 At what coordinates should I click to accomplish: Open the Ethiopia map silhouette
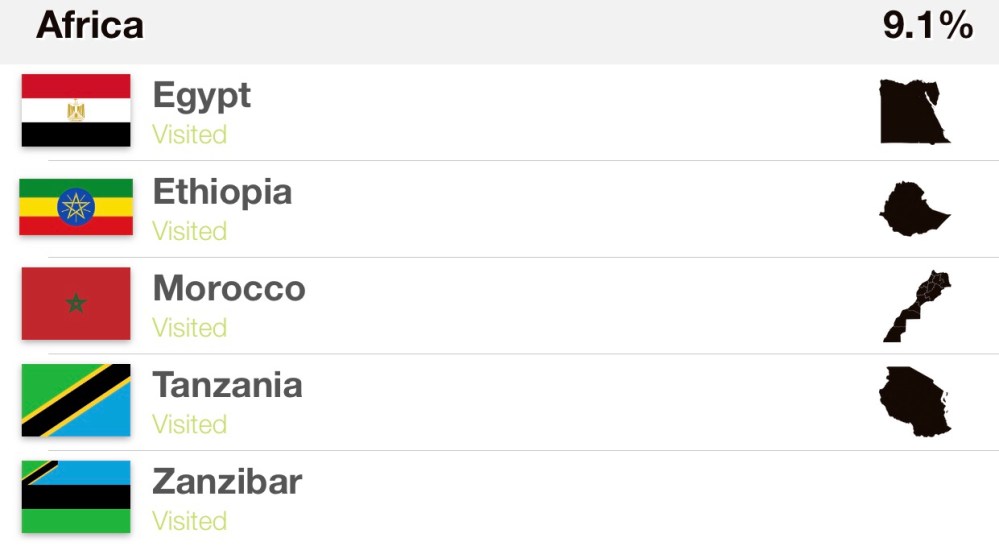coord(914,208)
